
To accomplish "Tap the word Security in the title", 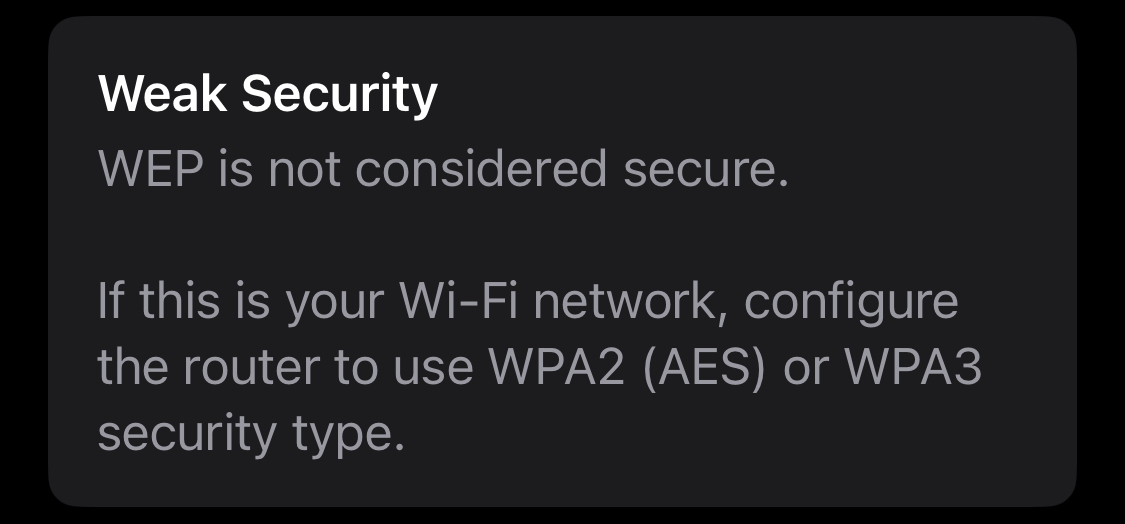I will (x=340, y=95).
